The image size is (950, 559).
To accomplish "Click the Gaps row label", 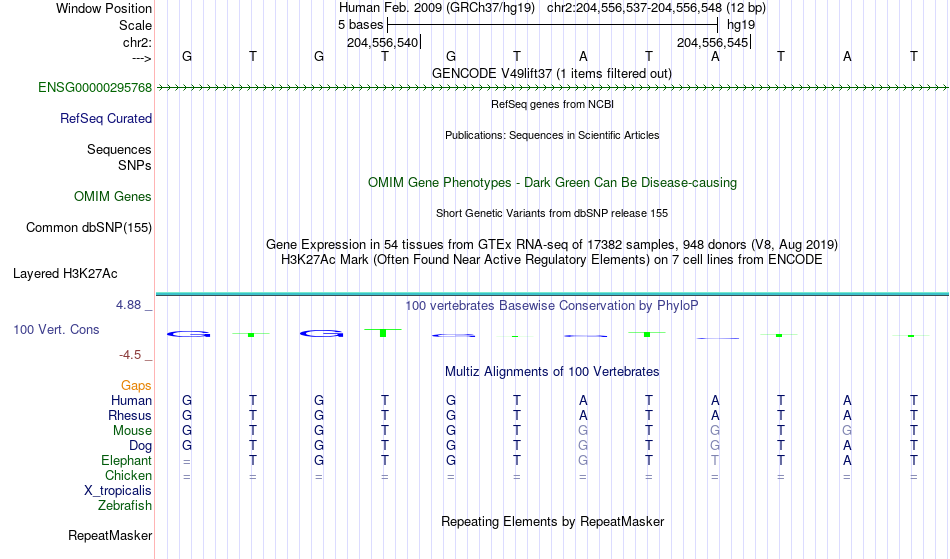I will tap(136, 386).
